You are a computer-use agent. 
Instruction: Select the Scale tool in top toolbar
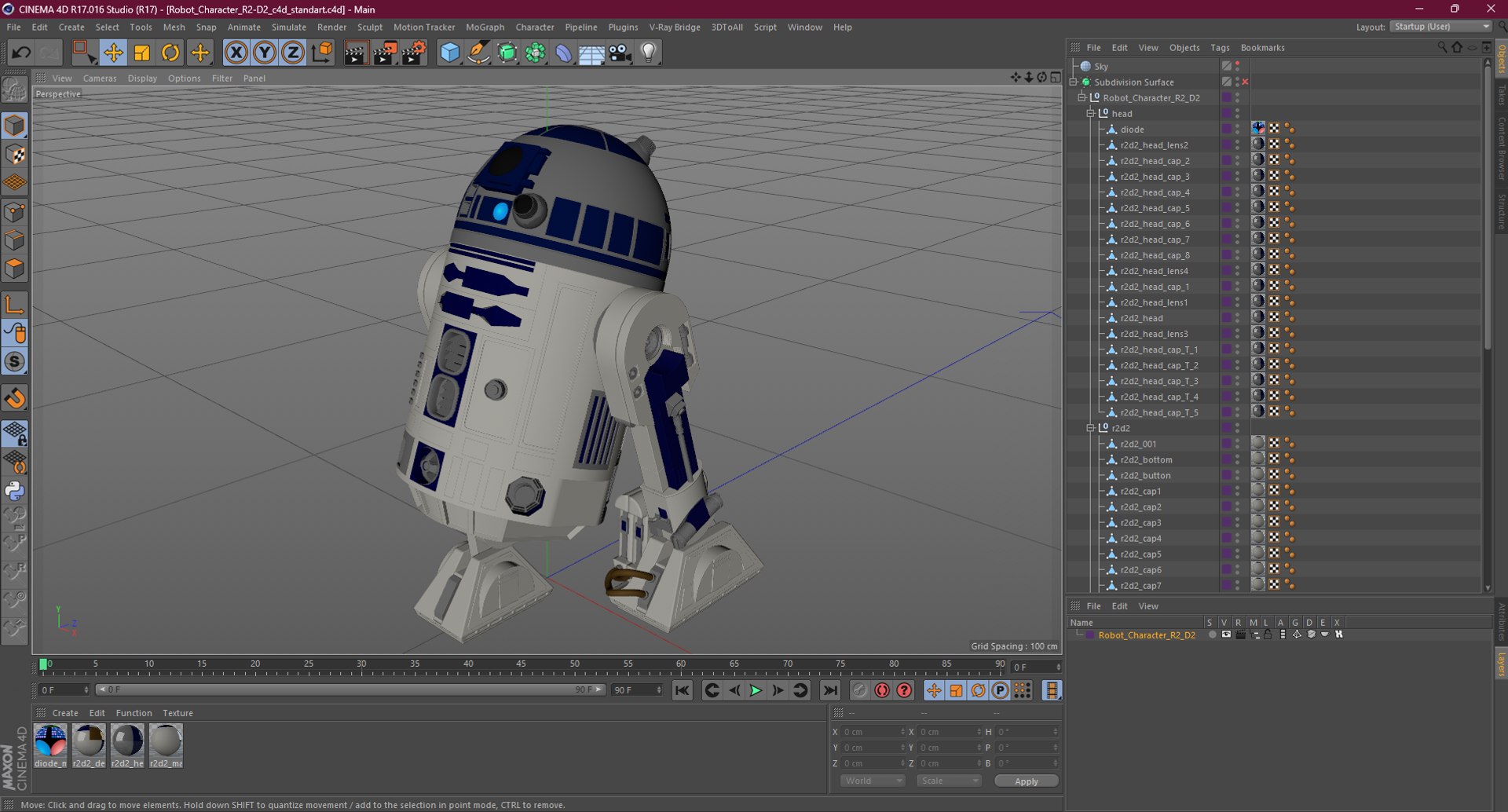click(x=142, y=53)
